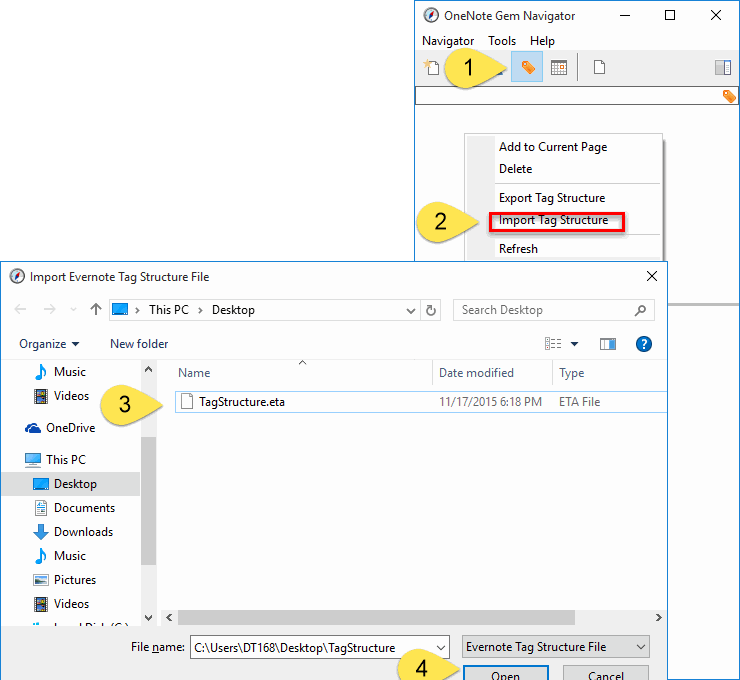This screenshot has width=740, height=680.
Task: Sort by Type column header
Action: click(x=572, y=373)
